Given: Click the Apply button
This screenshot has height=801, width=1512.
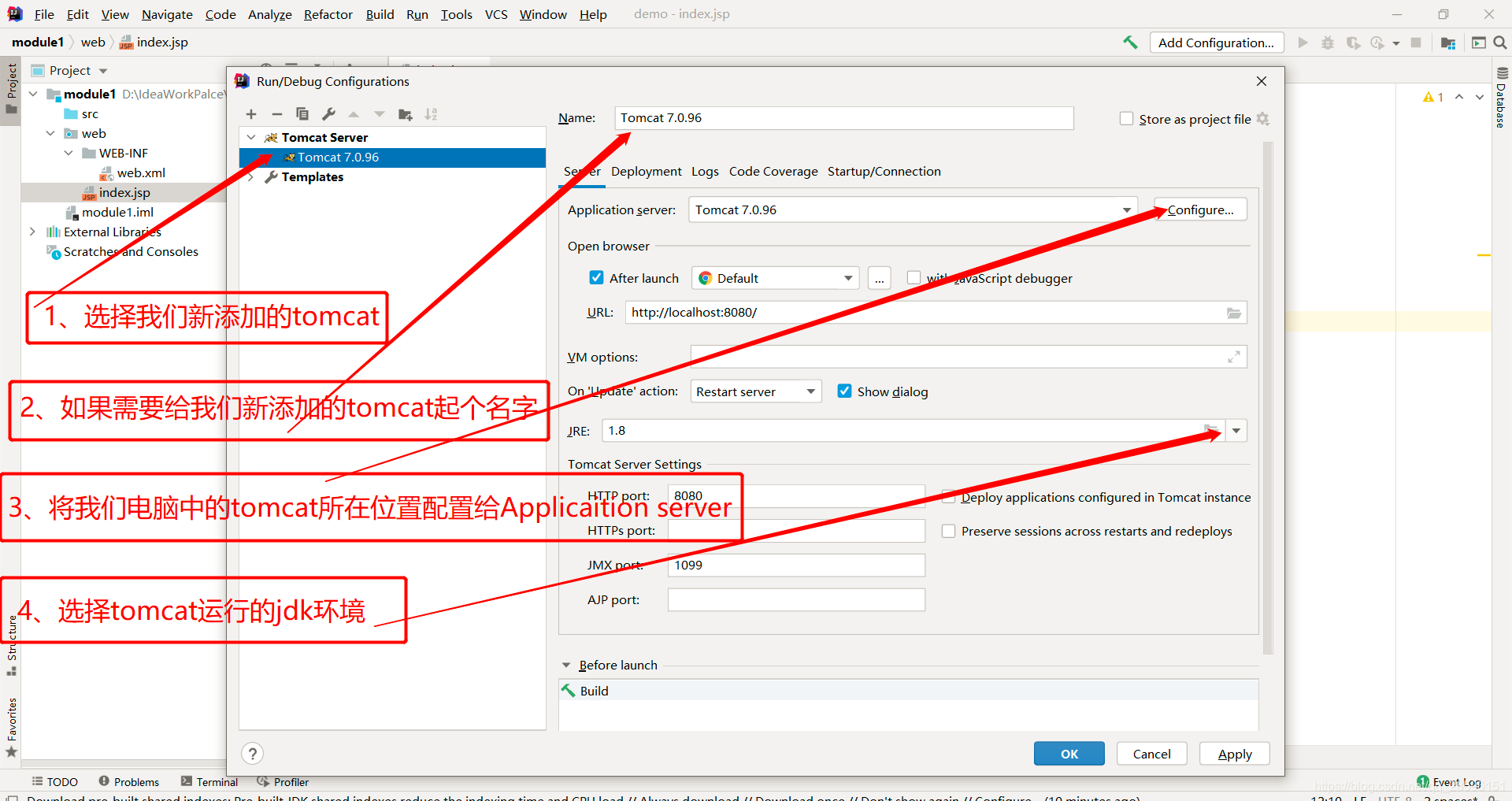Looking at the screenshot, I should [x=1235, y=754].
